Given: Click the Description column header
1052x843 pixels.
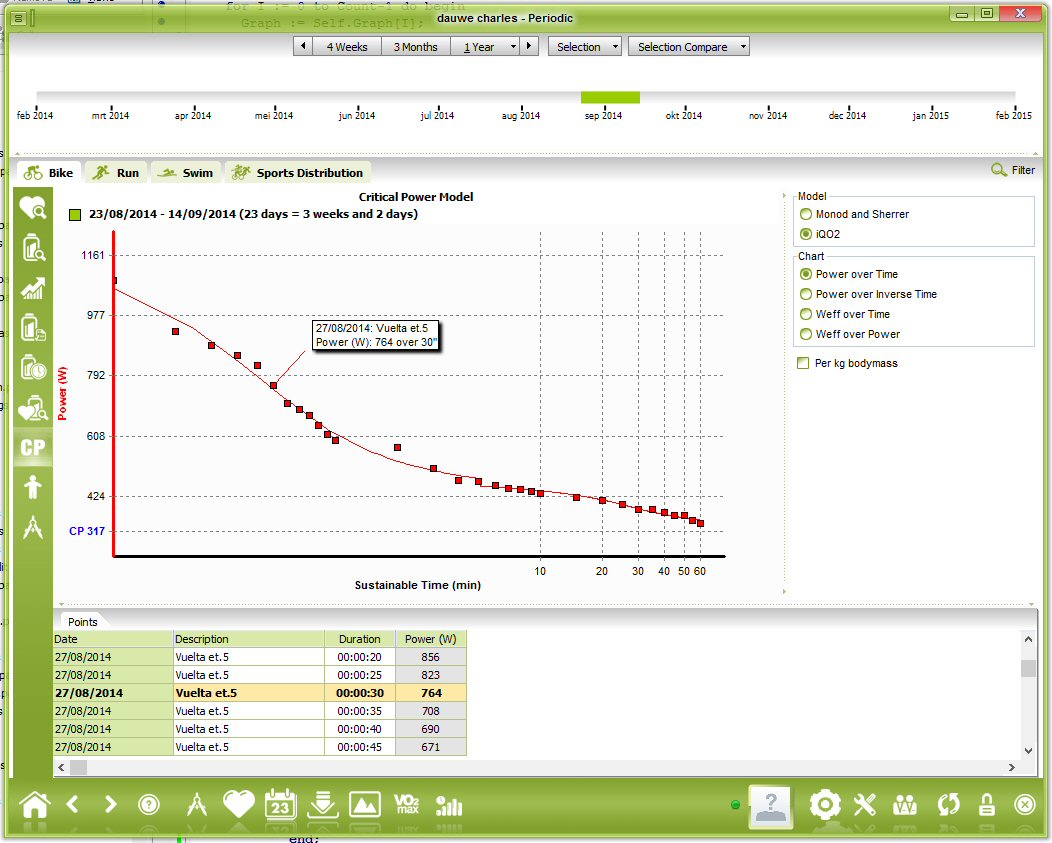Looking at the screenshot, I should 249,639.
